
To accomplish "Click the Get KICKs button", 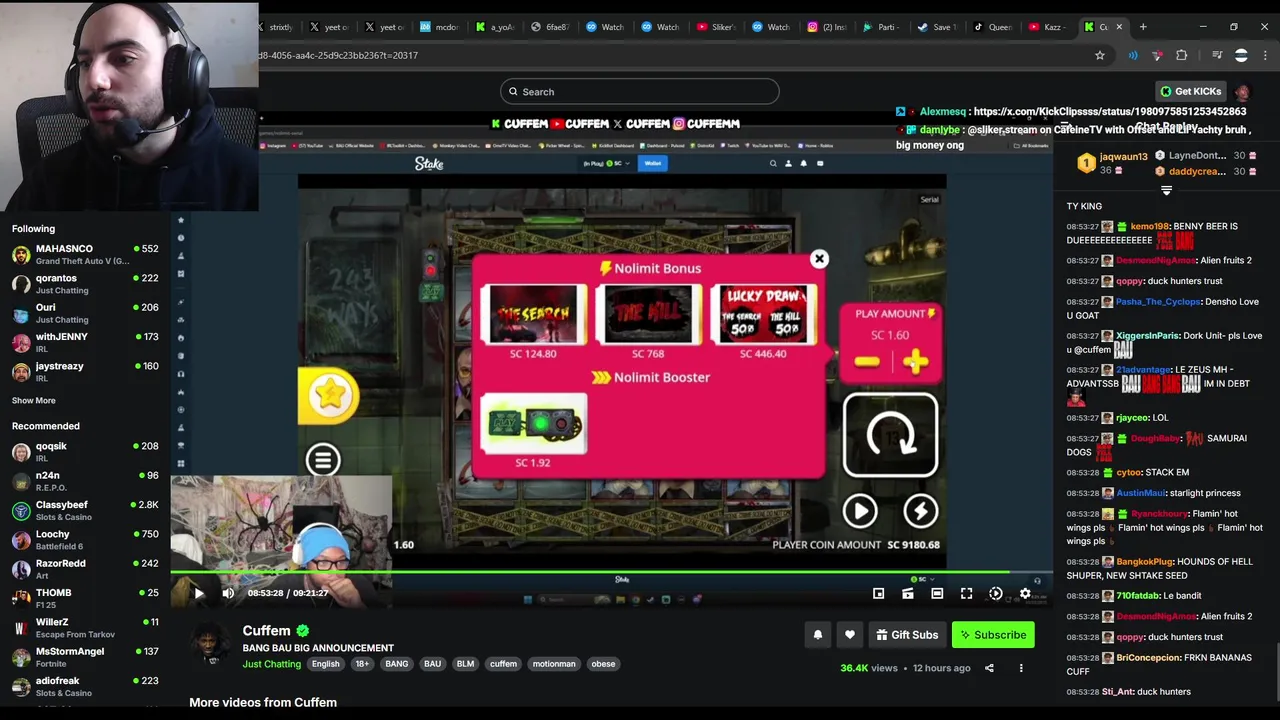I will click(1190, 91).
